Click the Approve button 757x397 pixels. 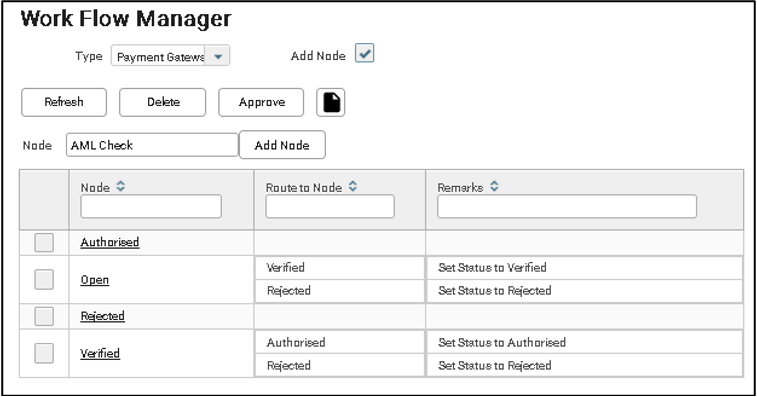[x=261, y=102]
